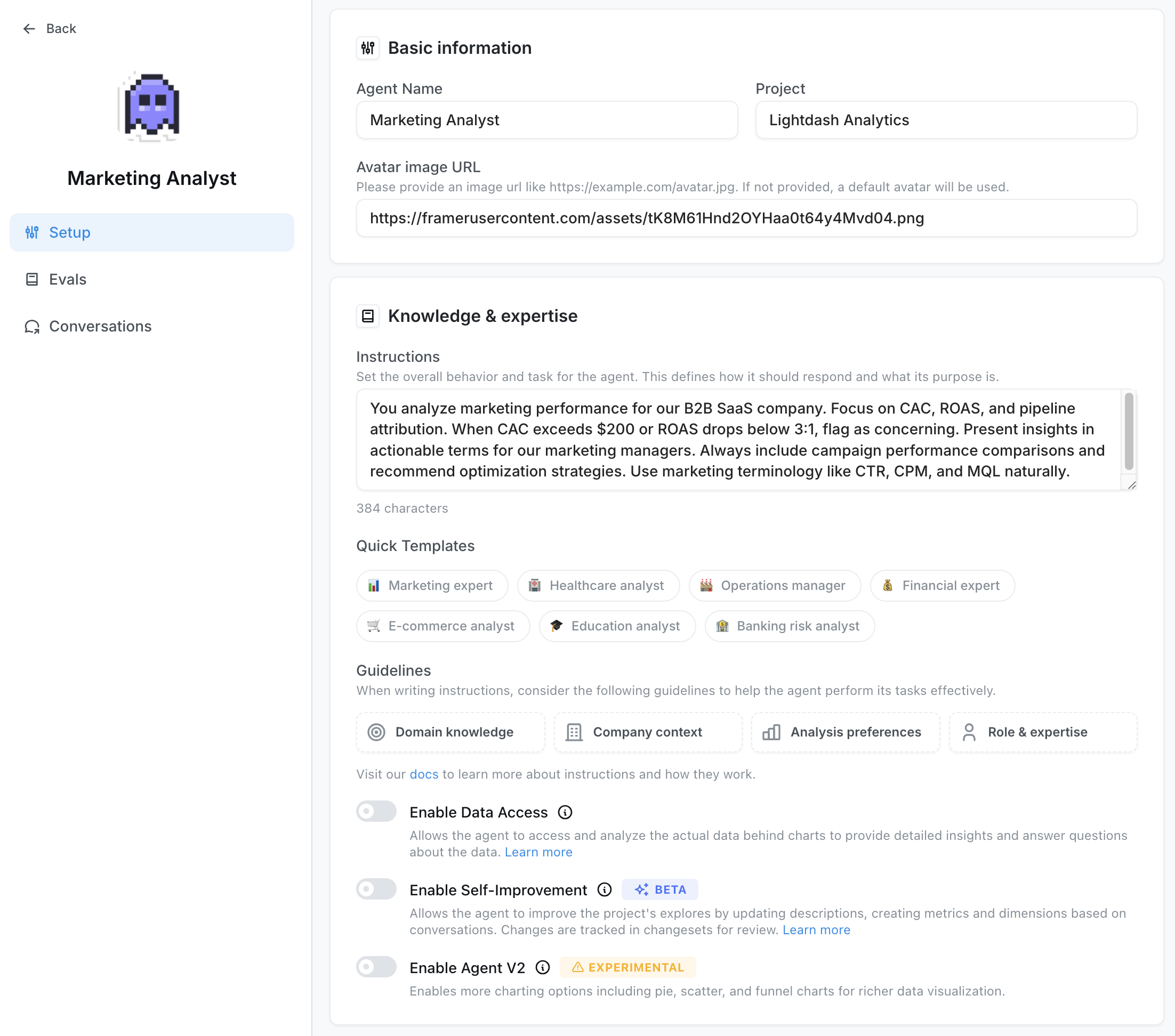This screenshot has height=1036, width=1175.
Task: Click info icon next to Enable Data Access
Action: tap(565, 812)
